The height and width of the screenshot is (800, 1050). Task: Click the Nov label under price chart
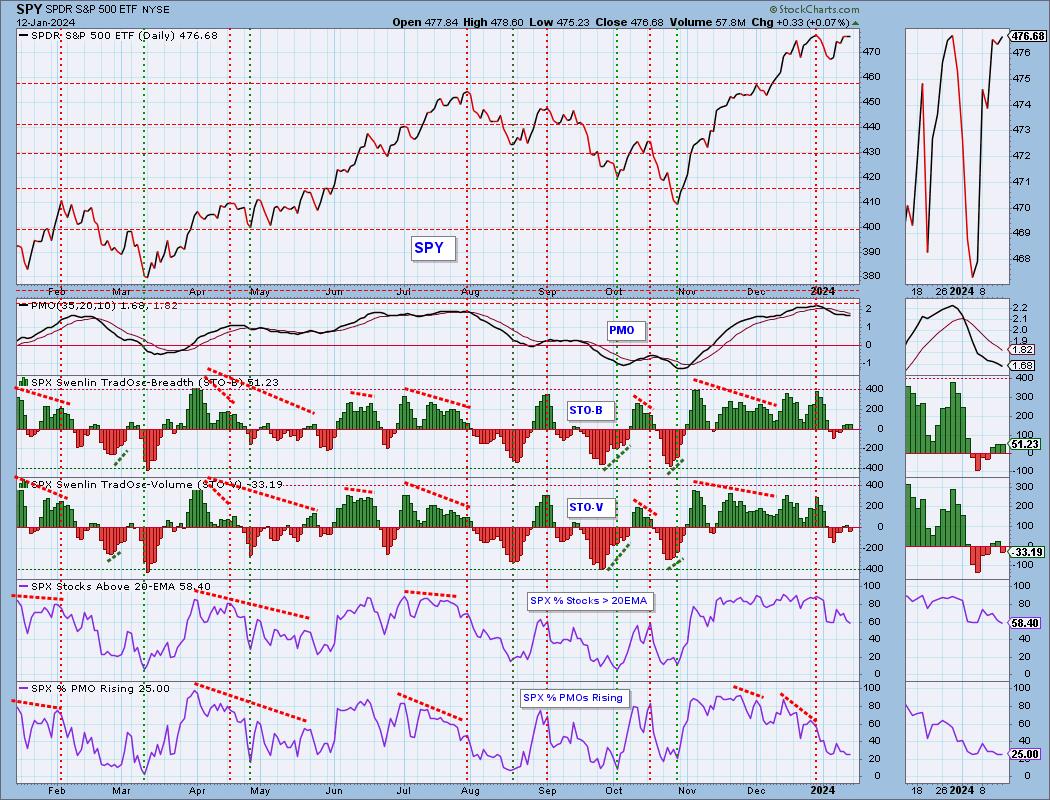tap(686, 291)
